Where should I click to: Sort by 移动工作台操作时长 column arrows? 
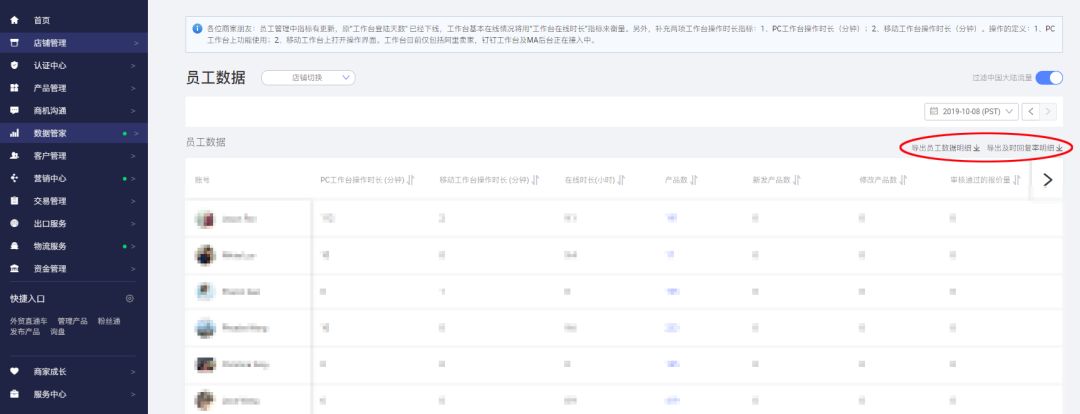535,180
